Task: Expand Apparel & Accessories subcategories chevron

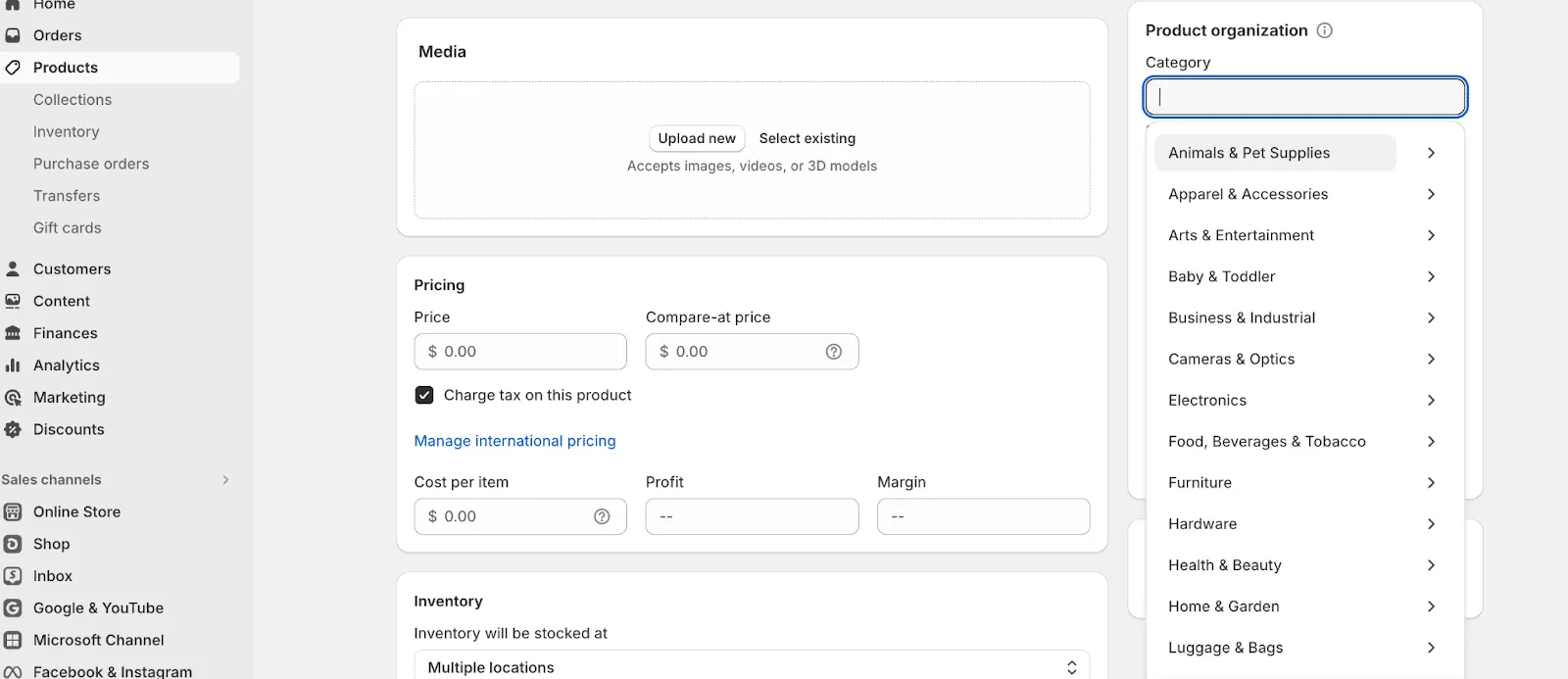Action: tap(1431, 194)
